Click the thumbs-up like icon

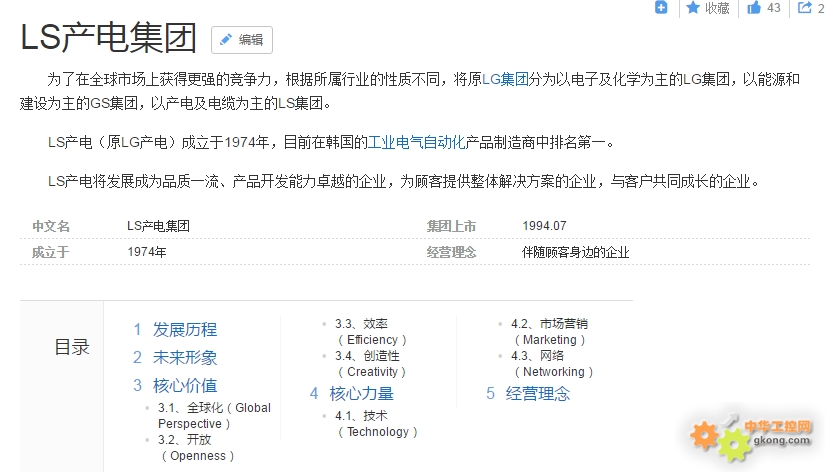pyautogui.click(x=754, y=7)
